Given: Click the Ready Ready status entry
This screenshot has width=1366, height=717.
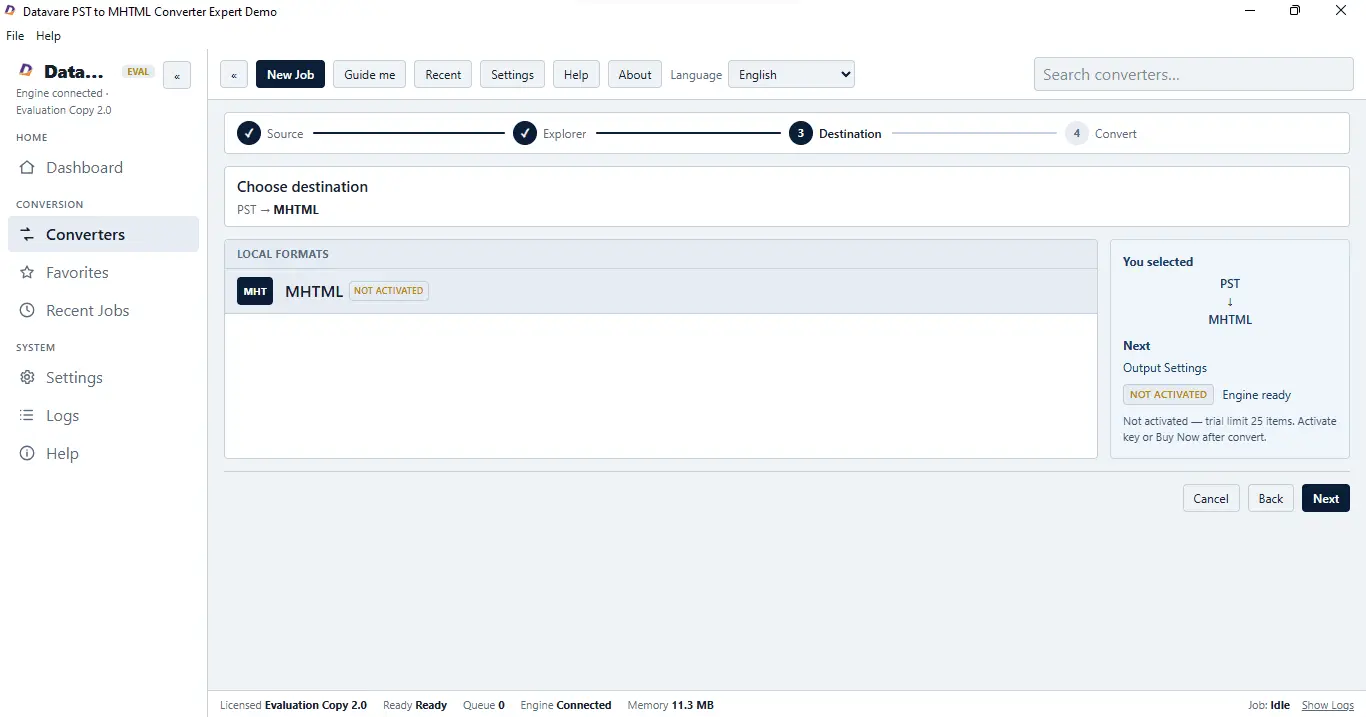Looking at the screenshot, I should coord(415,705).
